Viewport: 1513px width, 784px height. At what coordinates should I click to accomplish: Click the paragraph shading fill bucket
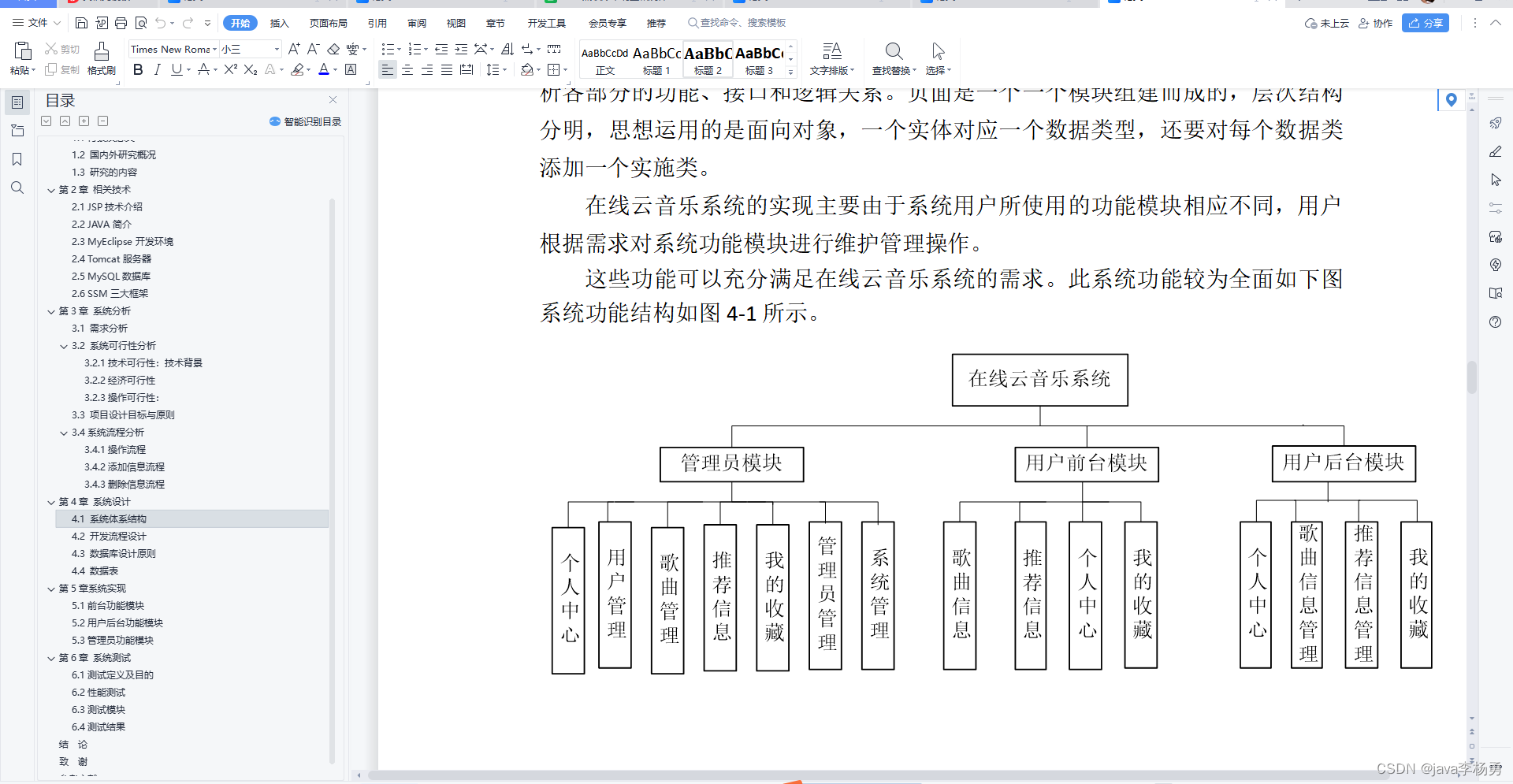(527, 69)
